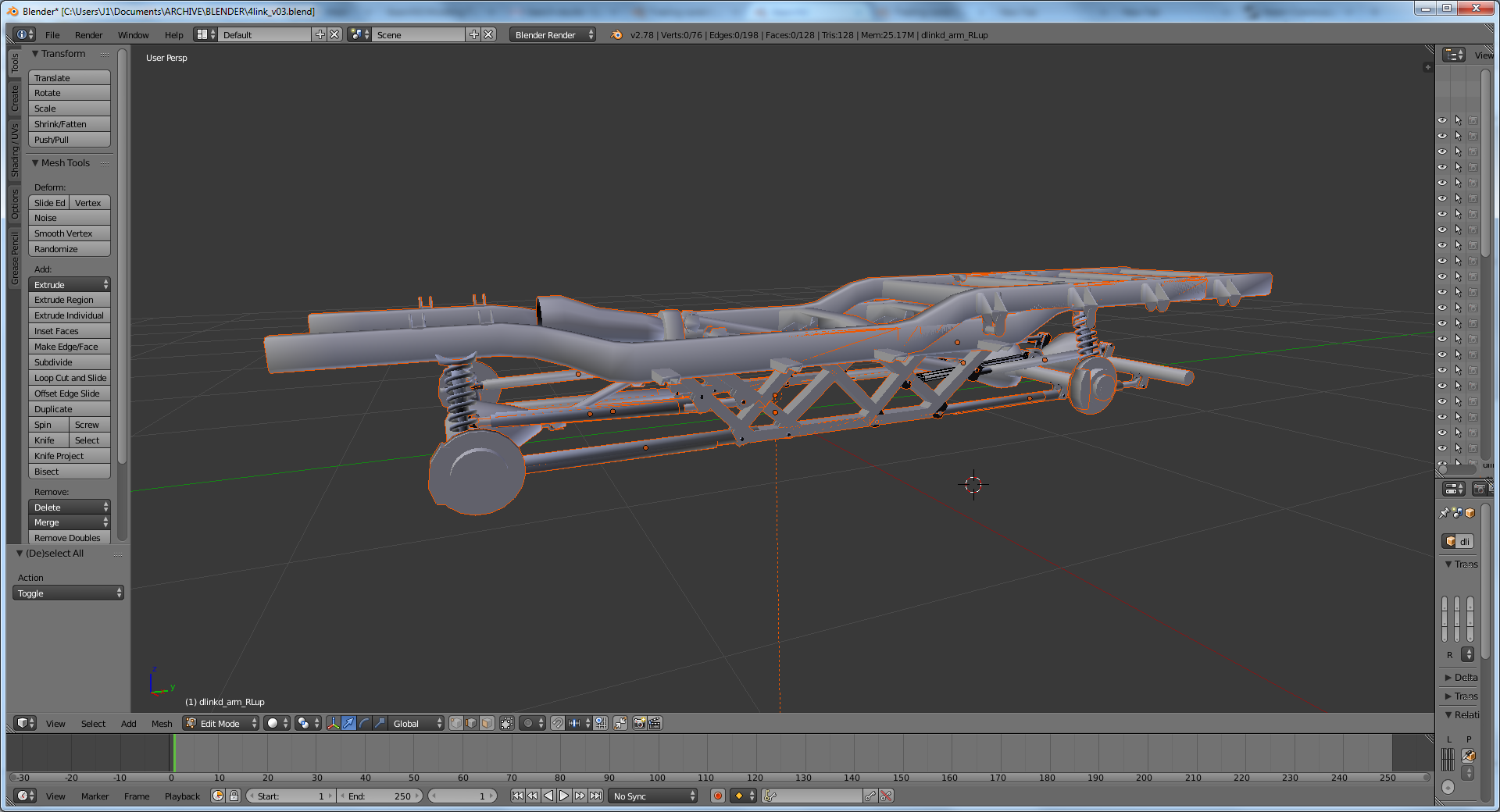1500x812 pixels.
Task: Browse screen layouts next to Default
Action: (x=206, y=34)
